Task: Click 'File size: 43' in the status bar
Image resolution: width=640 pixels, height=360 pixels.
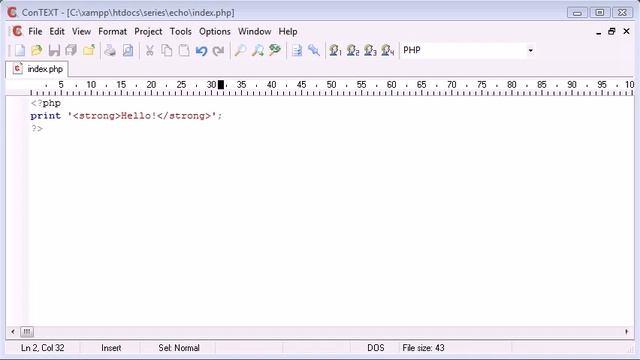Action: (423, 348)
